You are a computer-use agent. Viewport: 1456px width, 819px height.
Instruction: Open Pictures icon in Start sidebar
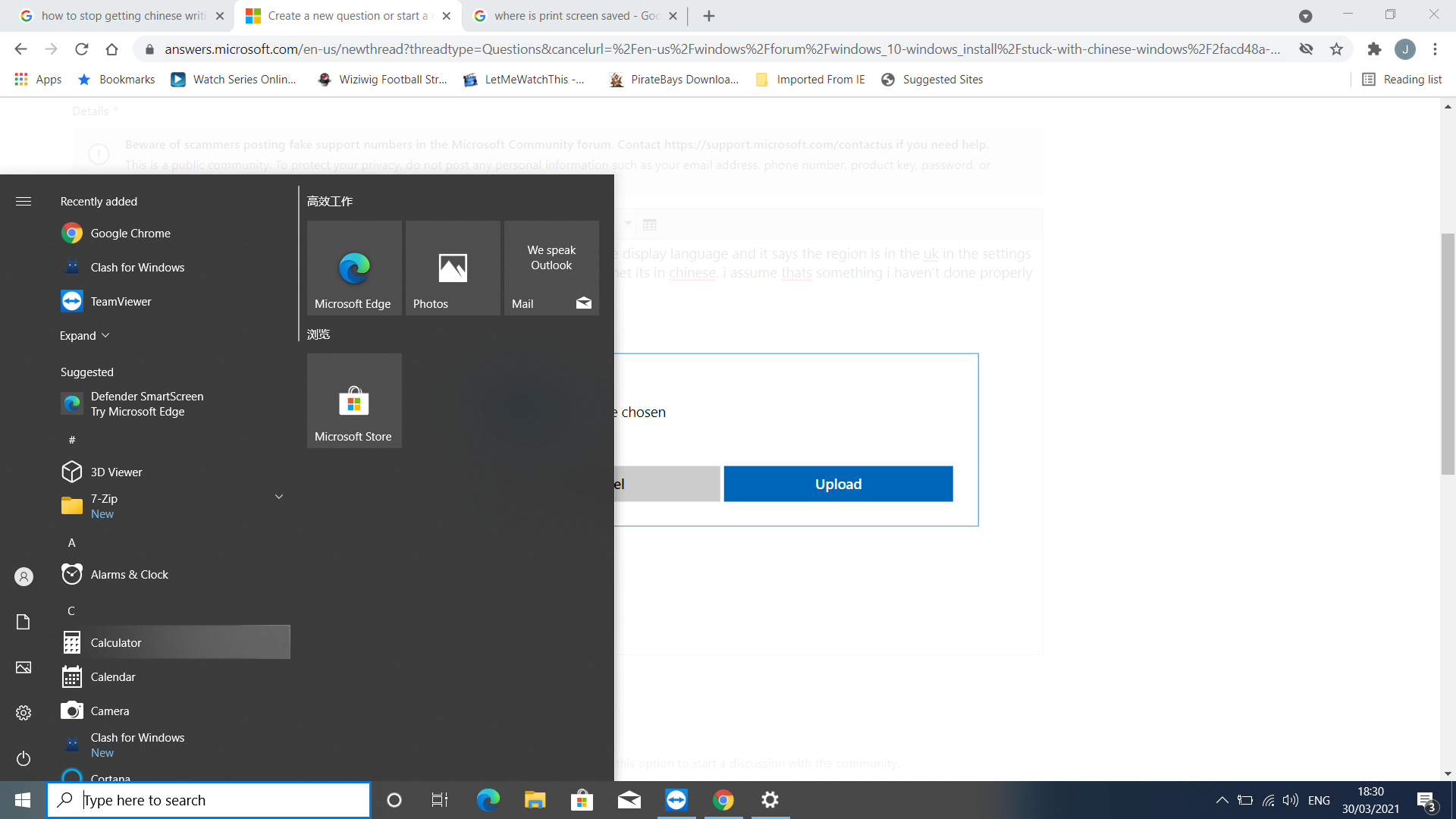(24, 667)
